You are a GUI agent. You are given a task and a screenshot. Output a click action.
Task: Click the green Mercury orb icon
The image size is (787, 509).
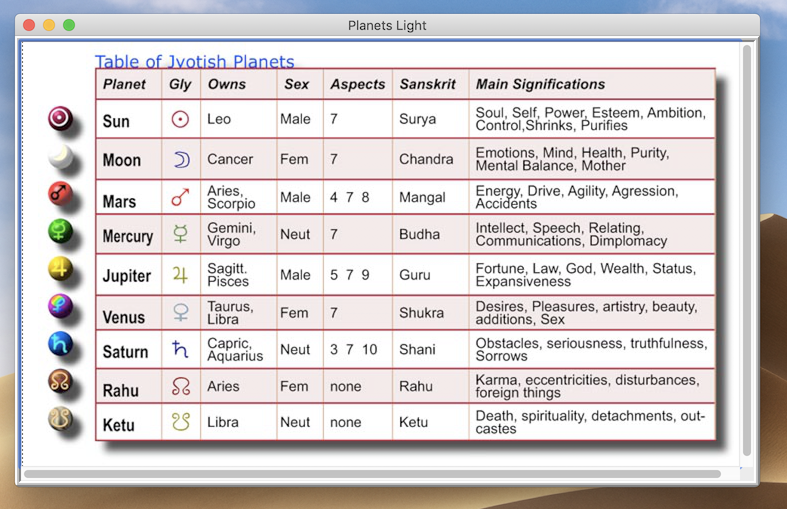coord(60,232)
